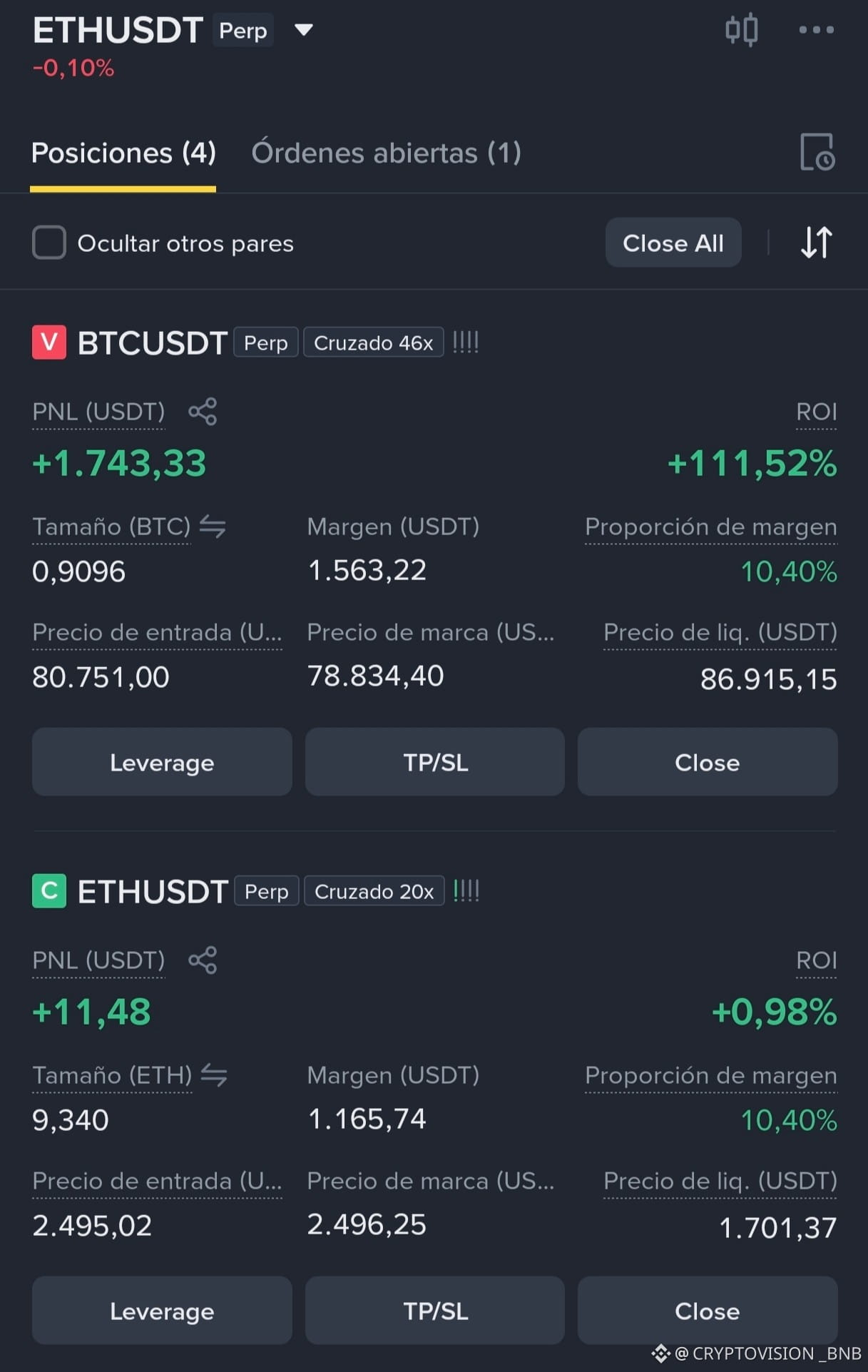This screenshot has height=1372, width=868.
Task: Share the ETHUSDT PNL
Action: pyautogui.click(x=203, y=960)
